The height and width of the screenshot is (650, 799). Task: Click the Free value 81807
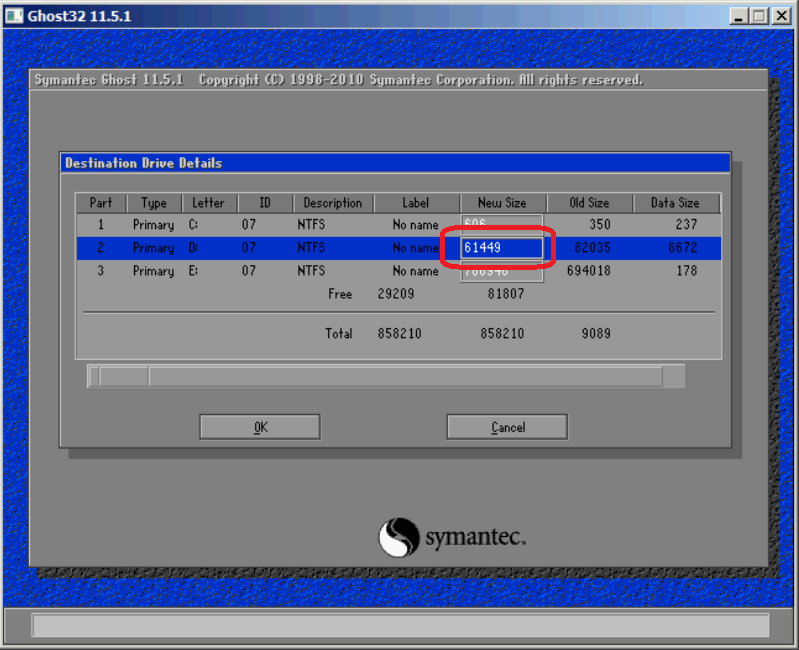point(506,294)
